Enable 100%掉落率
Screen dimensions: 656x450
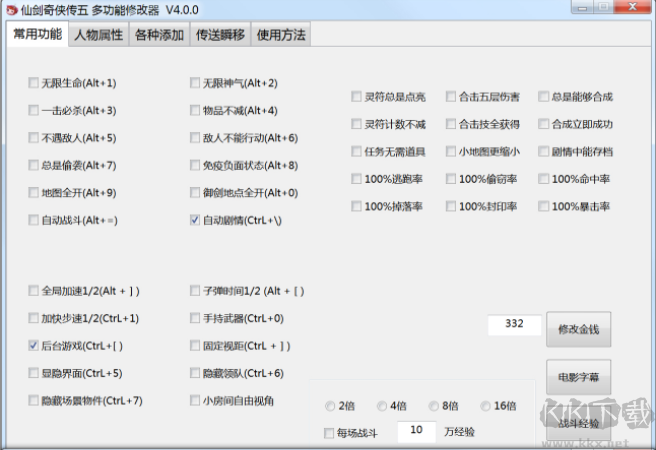[356, 206]
